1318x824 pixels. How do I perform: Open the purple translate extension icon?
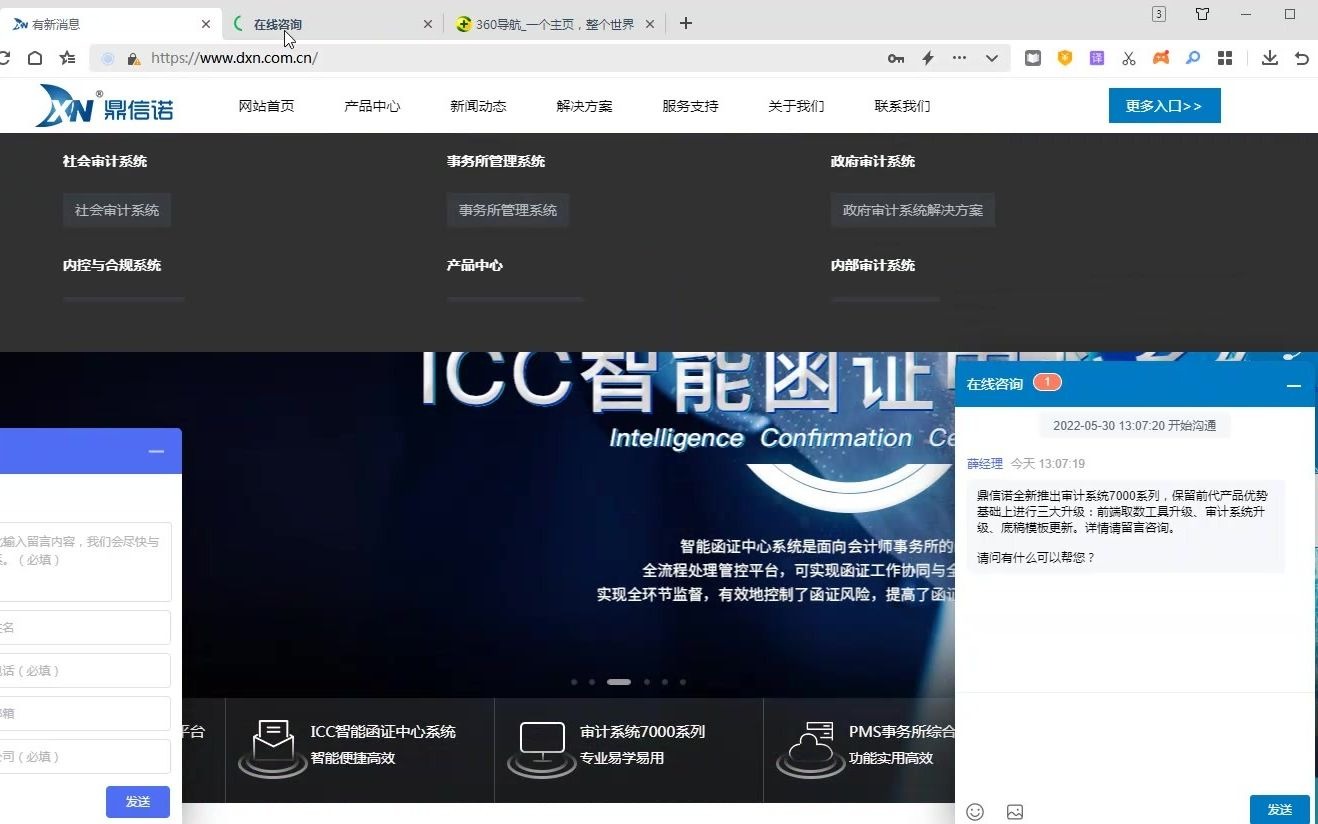[1097, 58]
